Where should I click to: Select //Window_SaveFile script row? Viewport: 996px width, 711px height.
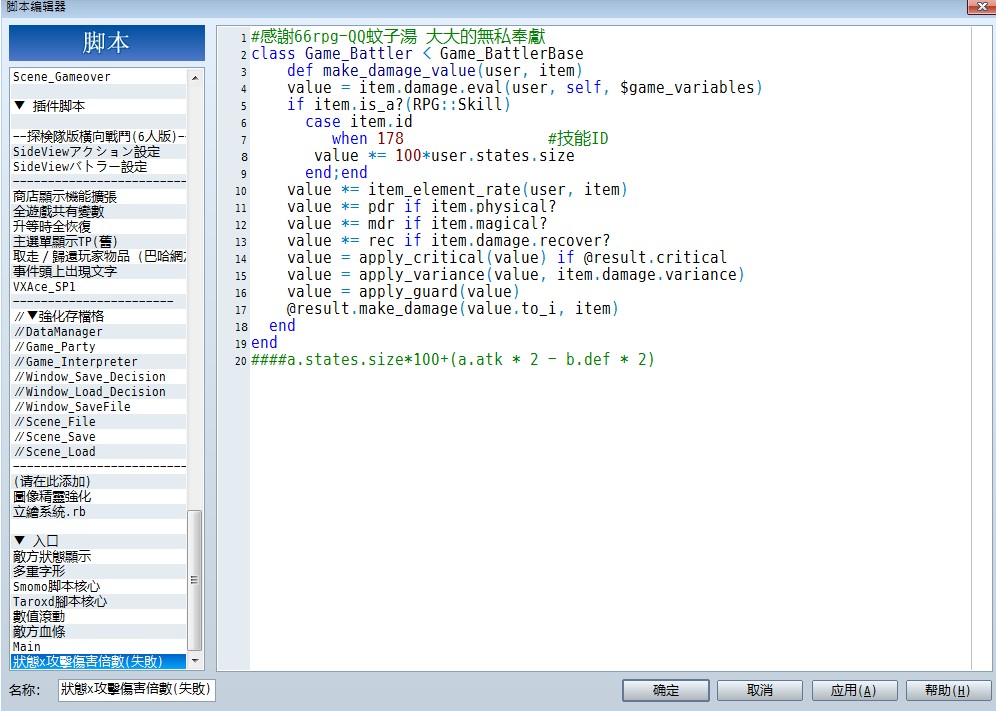point(98,407)
